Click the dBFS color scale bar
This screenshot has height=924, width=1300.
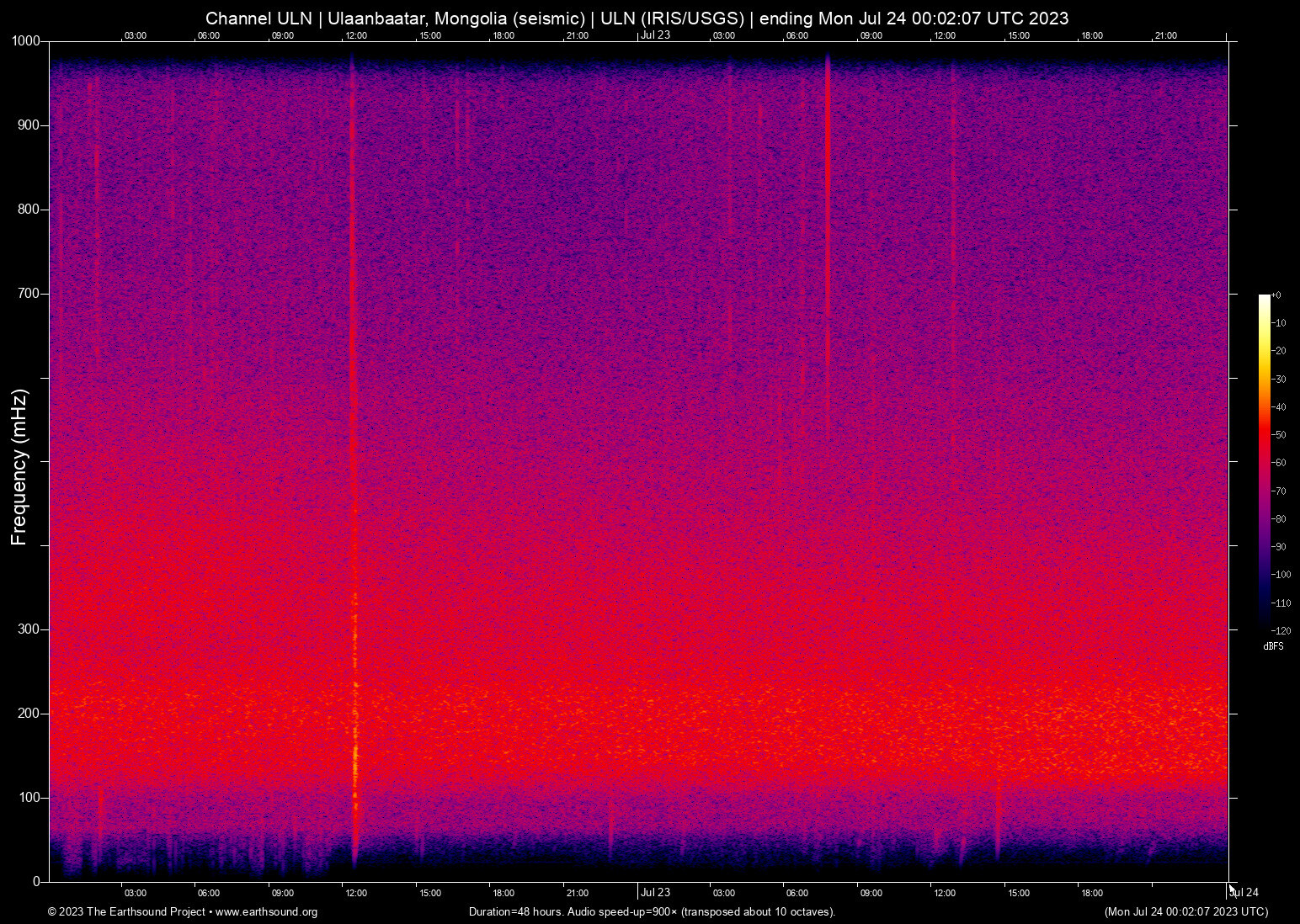1264,462
